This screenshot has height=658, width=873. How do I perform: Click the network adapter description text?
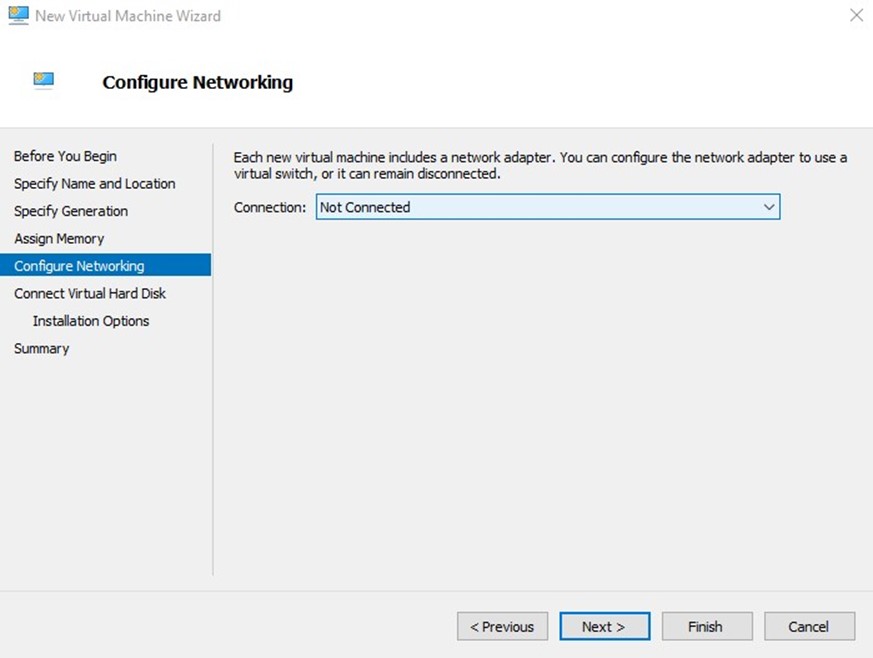(539, 165)
